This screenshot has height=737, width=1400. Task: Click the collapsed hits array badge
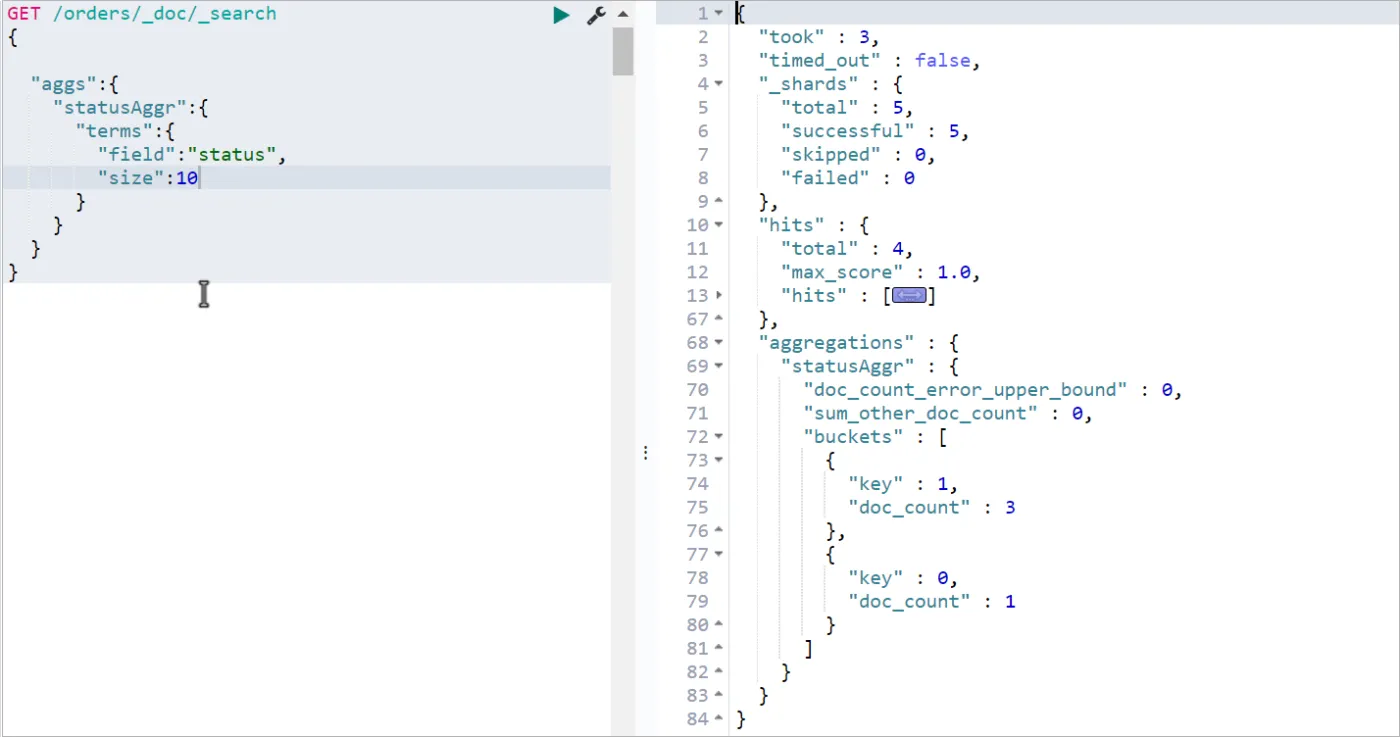tap(909, 296)
